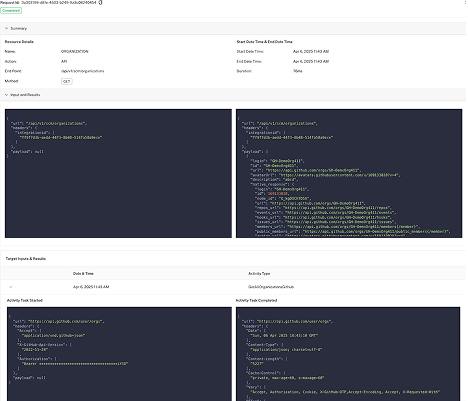The height and width of the screenshot is (401, 468).
Task: Select the ORGANIZATION name value
Action: tap(75, 51)
